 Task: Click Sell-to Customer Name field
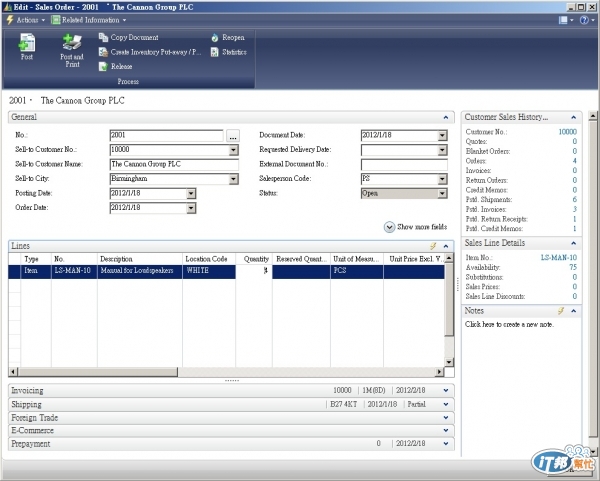coord(174,165)
